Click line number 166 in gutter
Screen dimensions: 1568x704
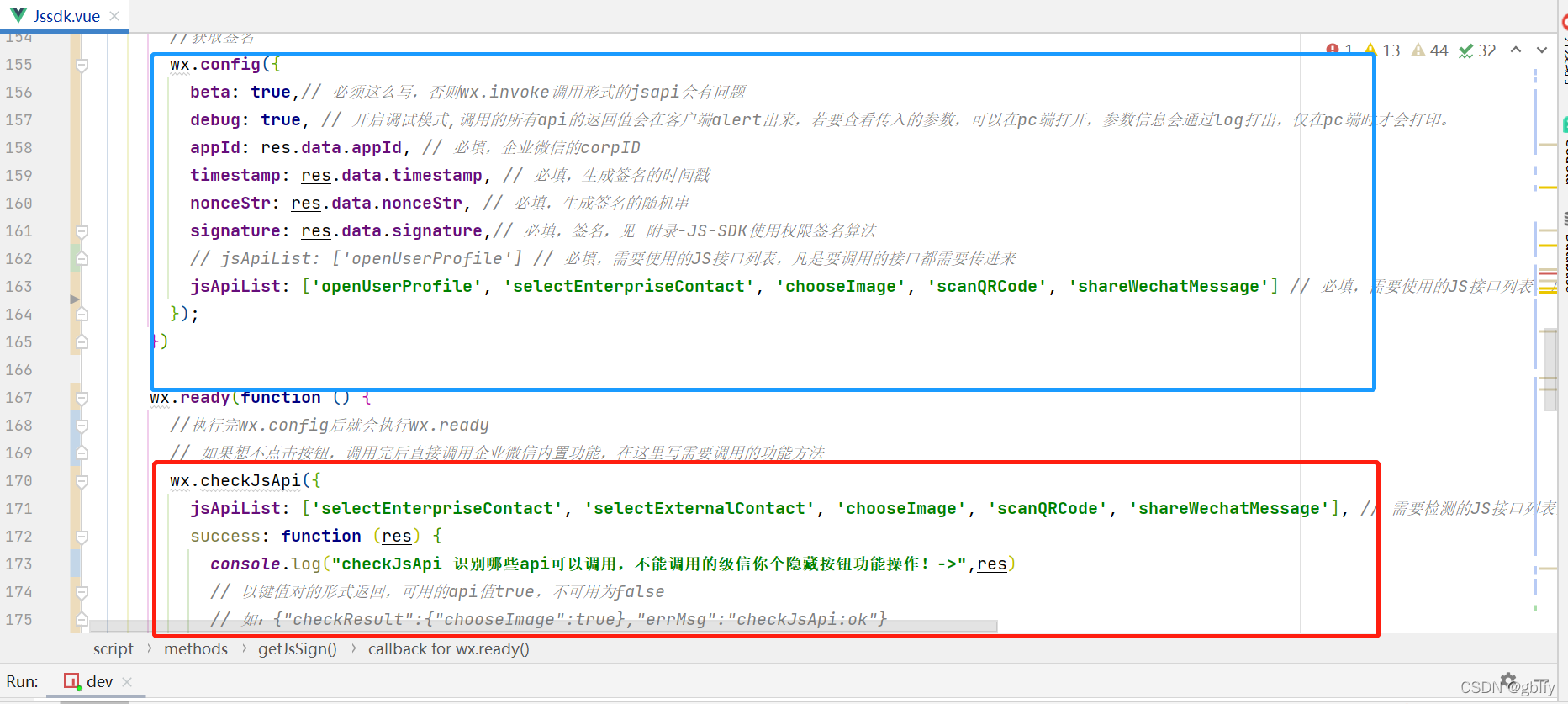tap(18, 370)
